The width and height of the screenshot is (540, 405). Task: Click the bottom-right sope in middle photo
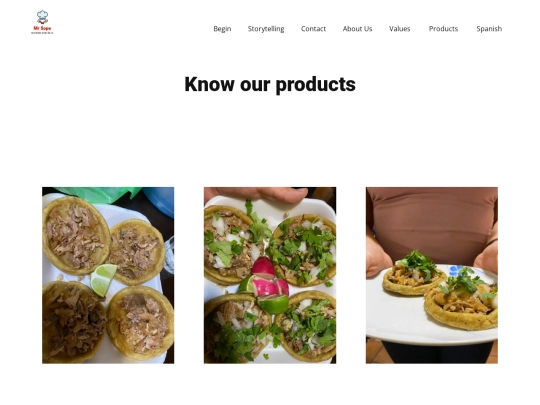point(307,326)
